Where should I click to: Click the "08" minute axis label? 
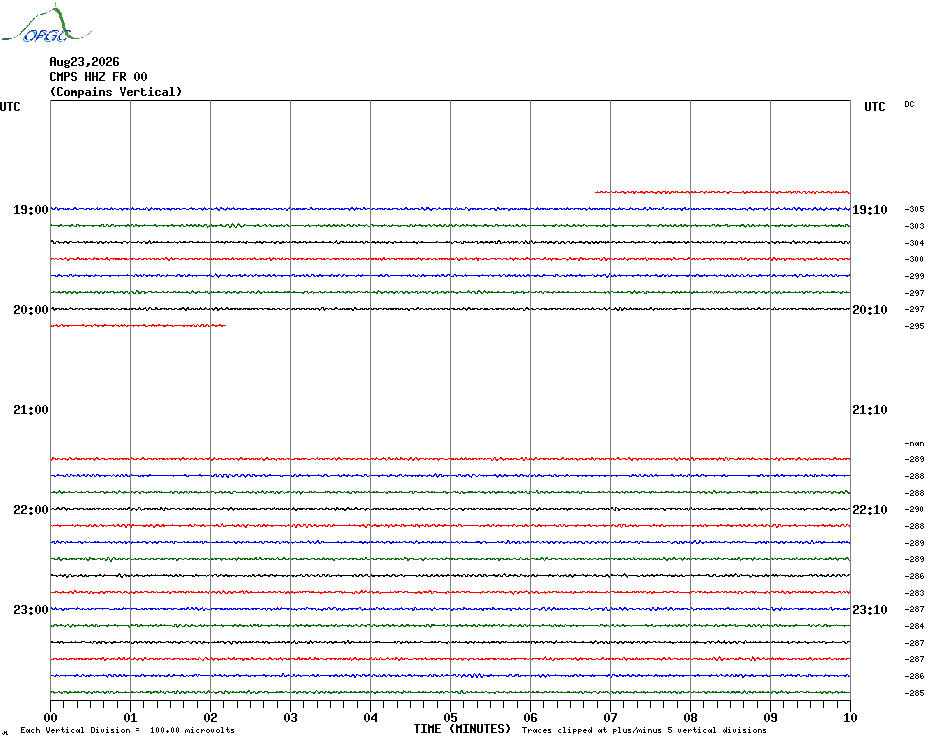(x=690, y=718)
